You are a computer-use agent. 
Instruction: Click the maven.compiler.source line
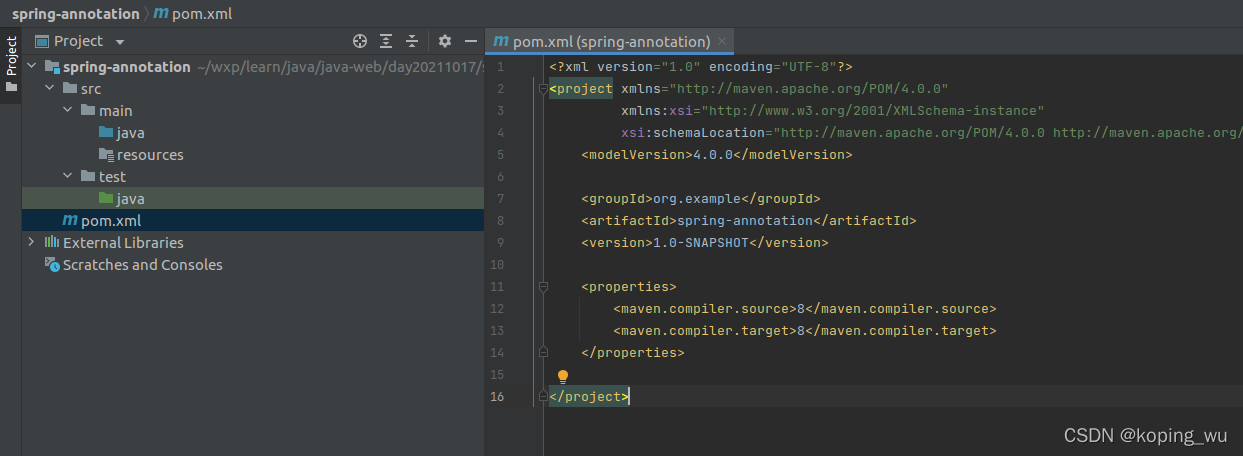pyautogui.click(x=805, y=309)
